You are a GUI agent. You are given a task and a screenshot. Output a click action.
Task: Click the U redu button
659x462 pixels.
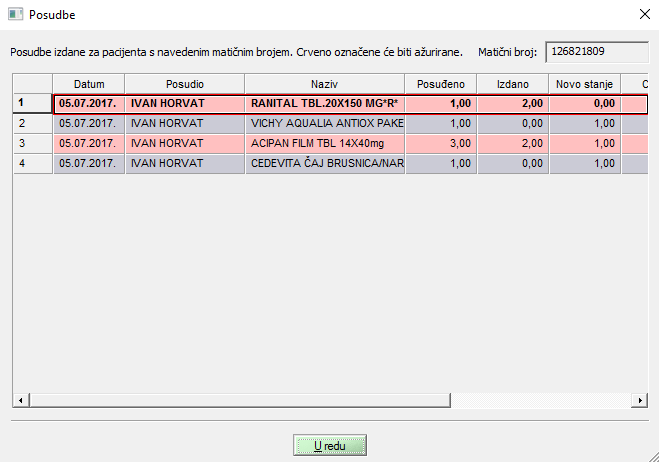click(x=330, y=445)
